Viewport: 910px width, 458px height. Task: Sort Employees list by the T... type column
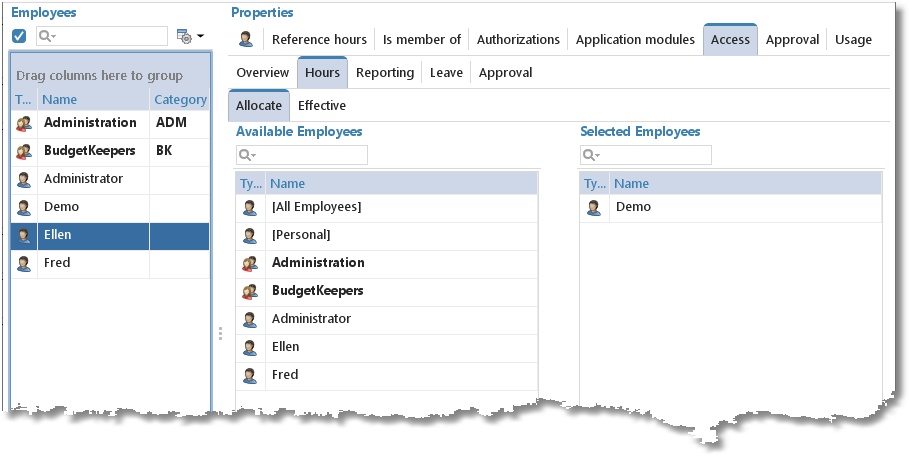point(24,99)
